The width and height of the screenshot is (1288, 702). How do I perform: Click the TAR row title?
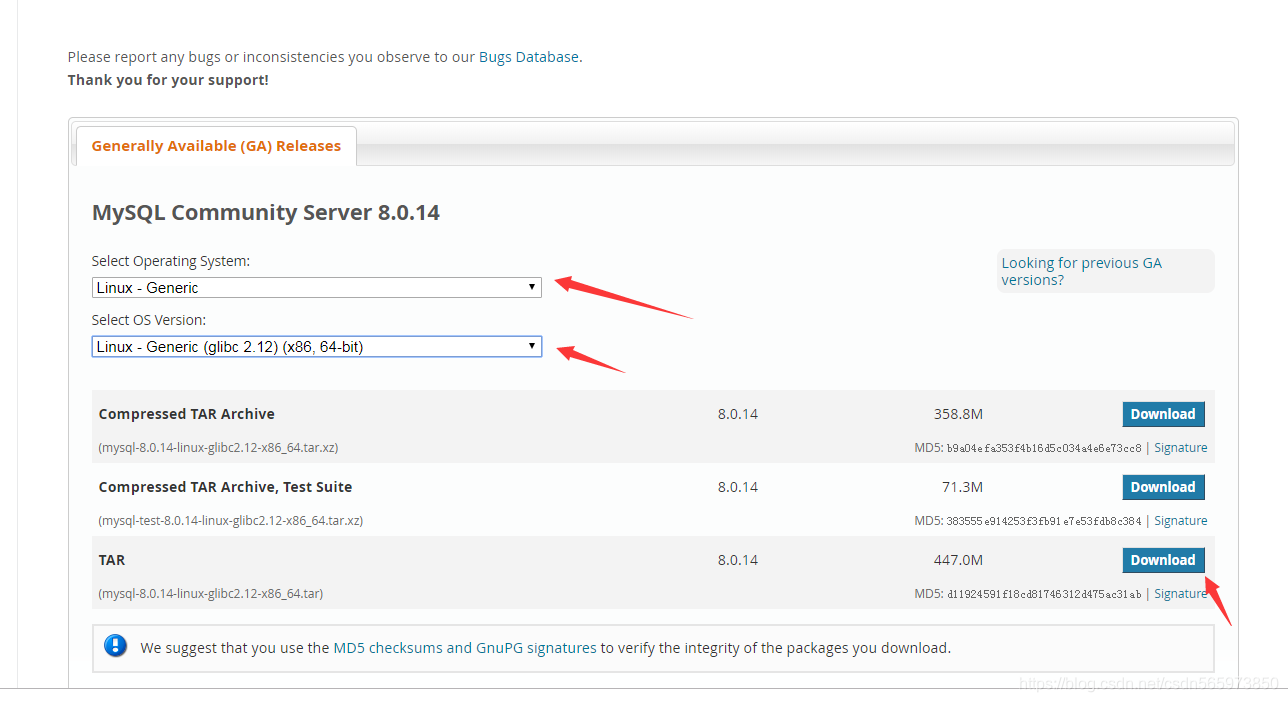point(112,560)
